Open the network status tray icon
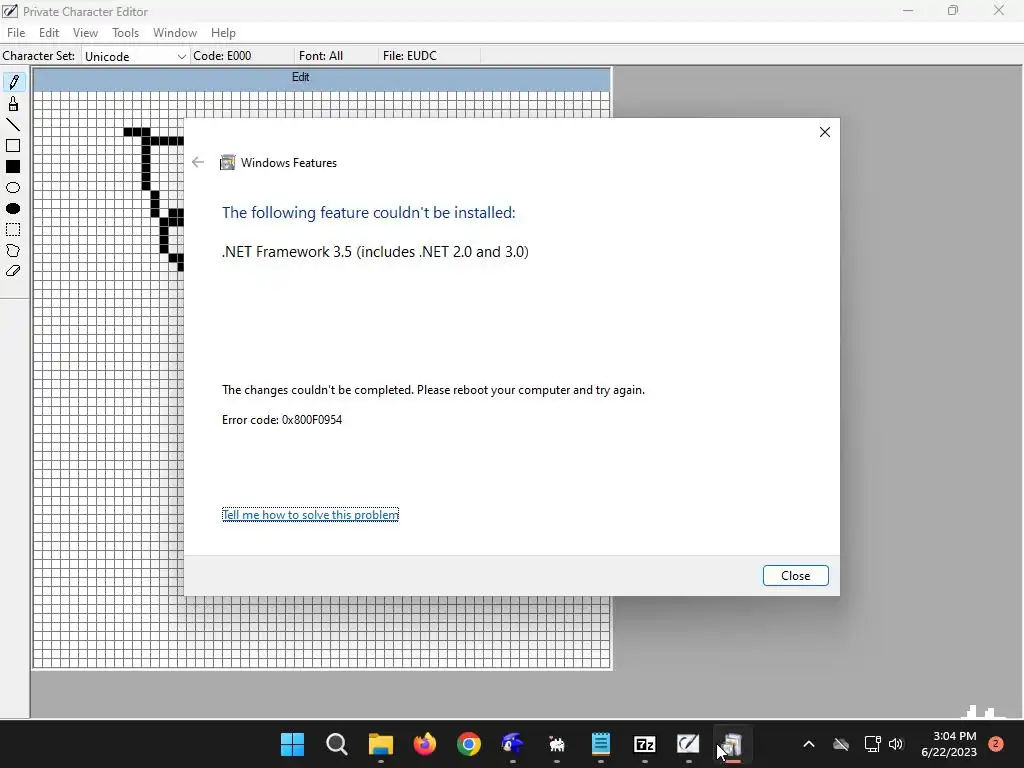This screenshot has height=768, width=1024. [x=872, y=744]
